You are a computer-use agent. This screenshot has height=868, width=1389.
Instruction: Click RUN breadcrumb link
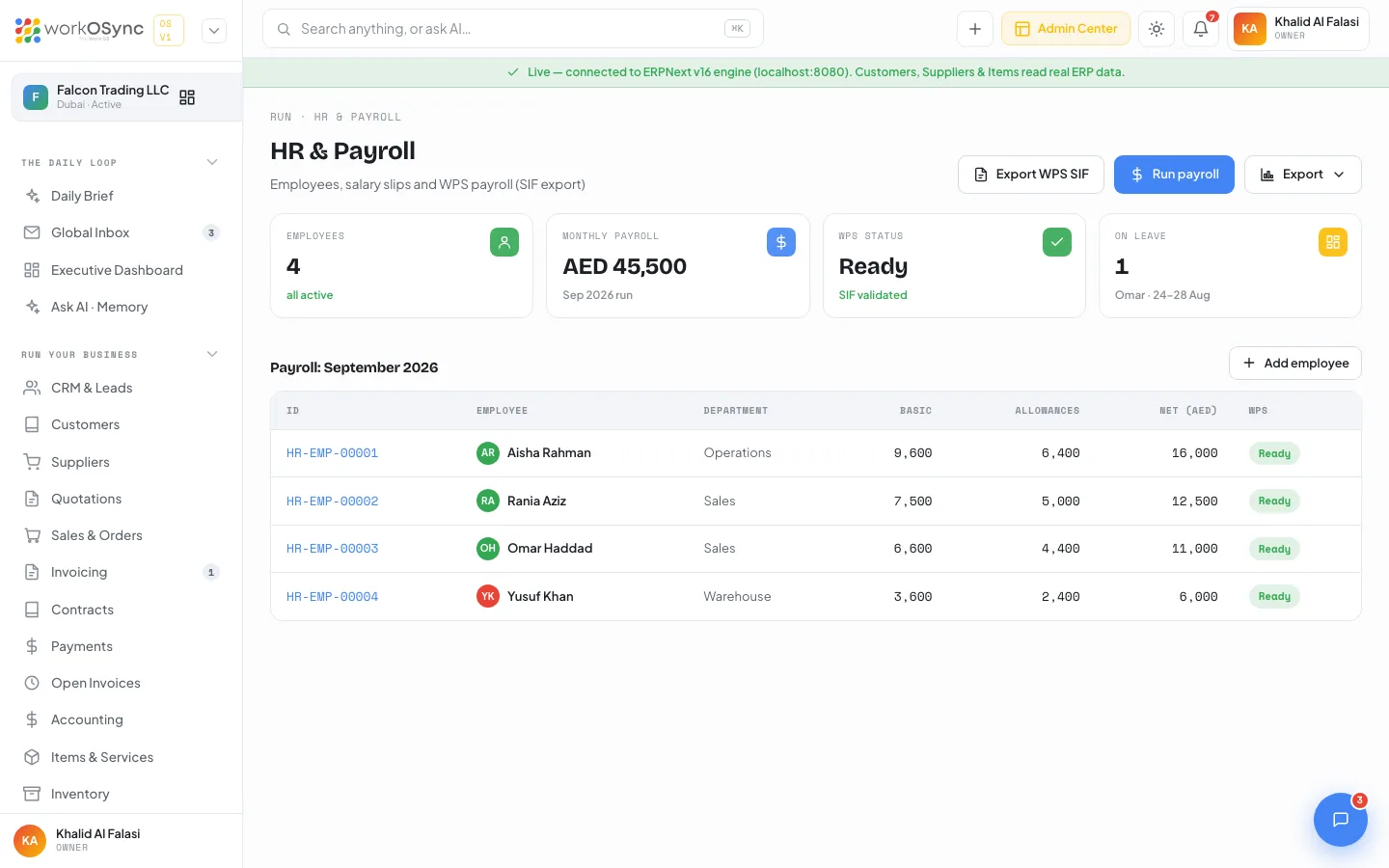coord(281,117)
